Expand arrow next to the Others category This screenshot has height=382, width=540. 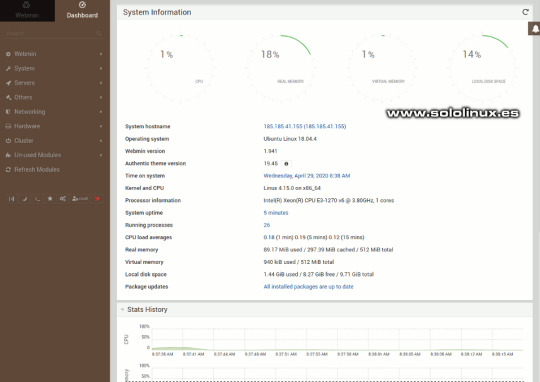pos(101,97)
